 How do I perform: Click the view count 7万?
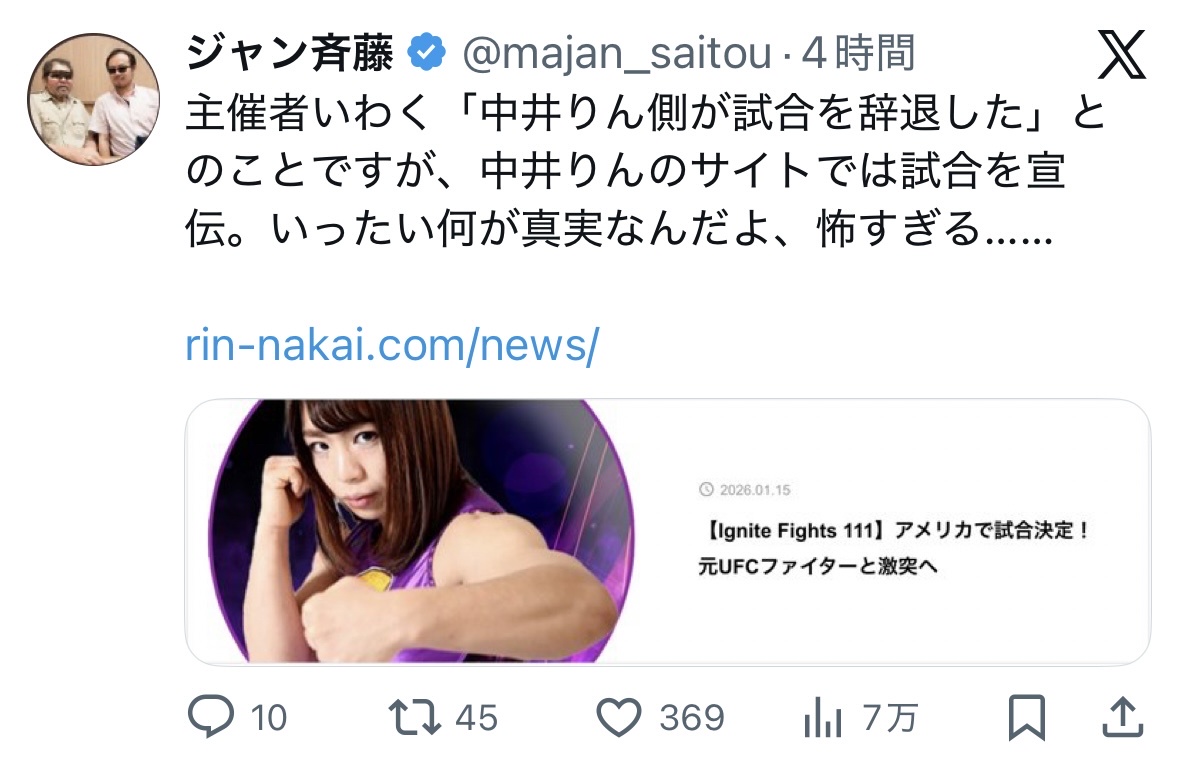(x=890, y=718)
